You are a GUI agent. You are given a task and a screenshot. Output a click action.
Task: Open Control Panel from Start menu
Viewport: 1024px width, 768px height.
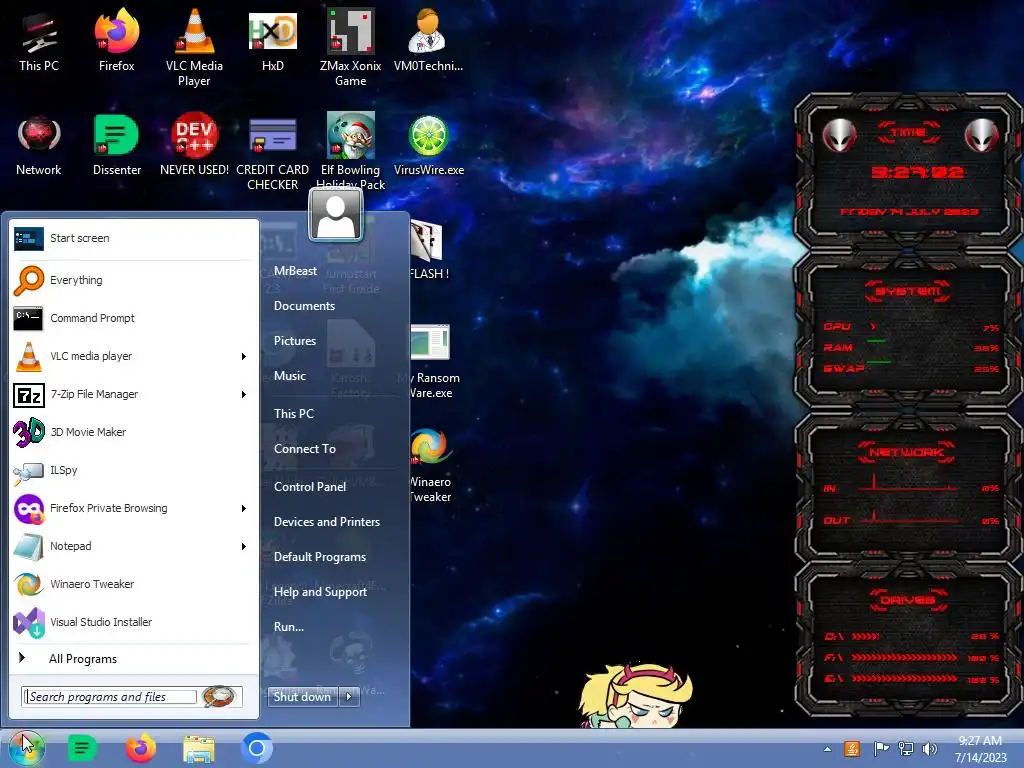tap(310, 487)
